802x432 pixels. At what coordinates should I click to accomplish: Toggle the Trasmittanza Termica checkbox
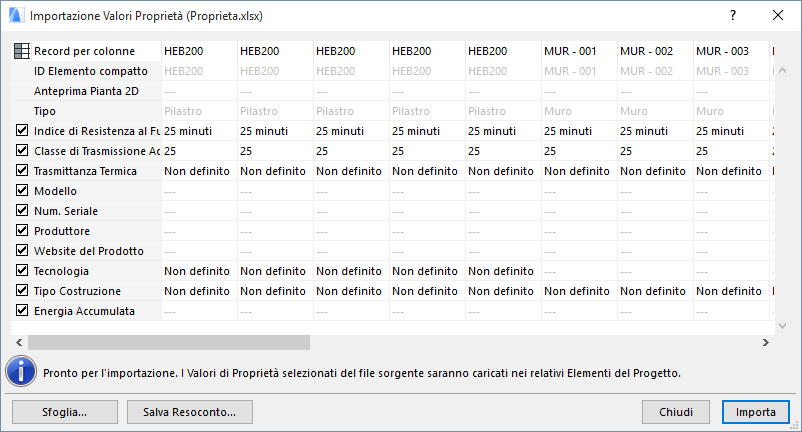tap(22, 171)
